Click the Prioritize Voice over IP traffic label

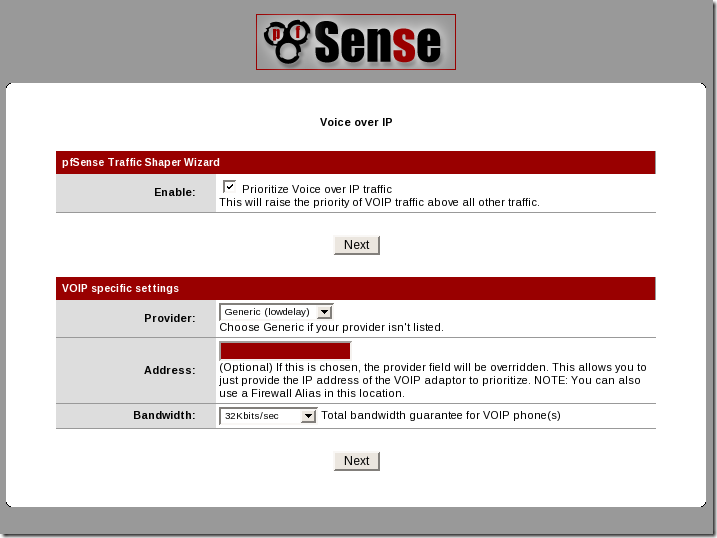pyautogui.click(x=317, y=189)
